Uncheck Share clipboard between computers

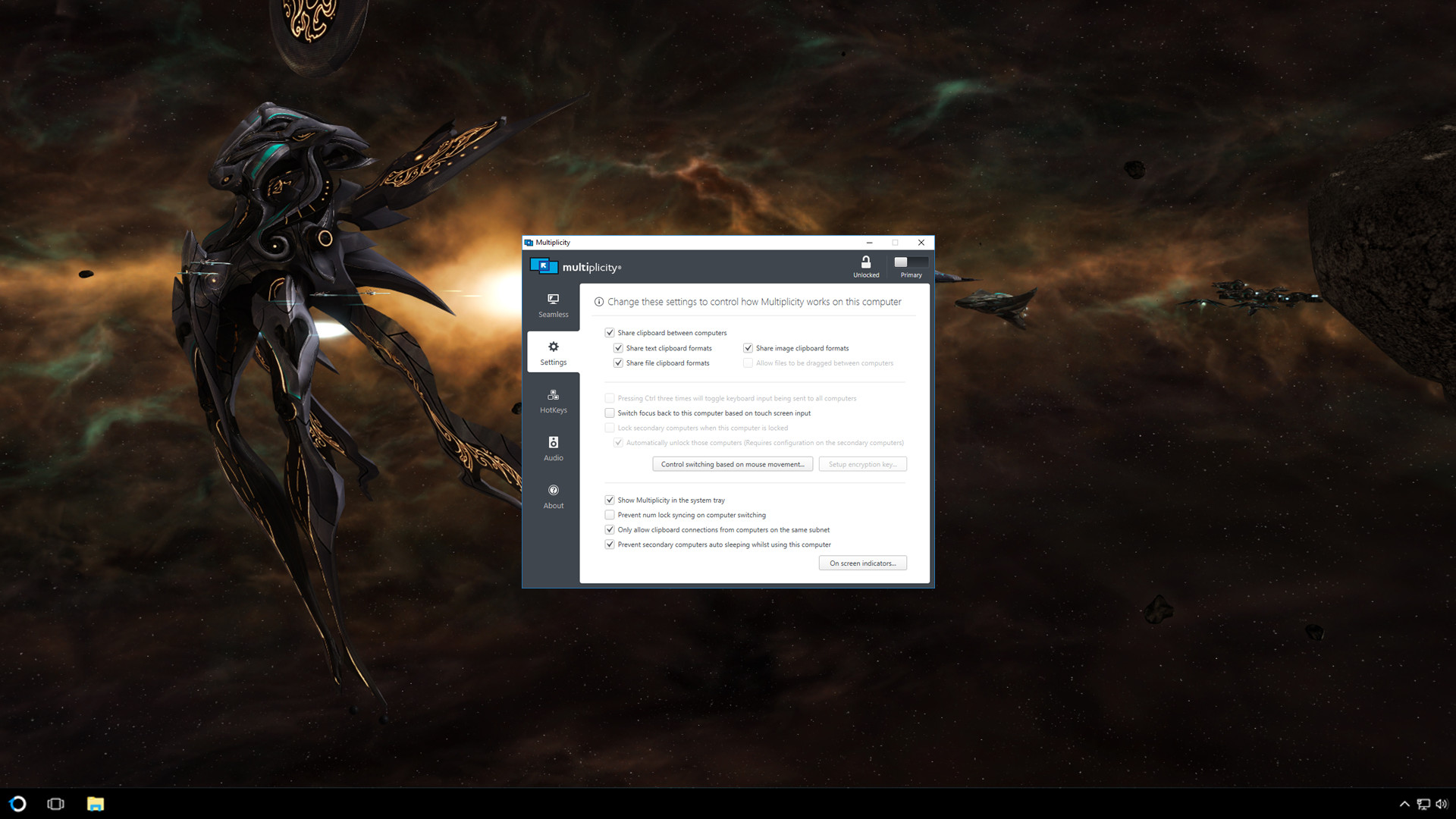pyautogui.click(x=610, y=332)
